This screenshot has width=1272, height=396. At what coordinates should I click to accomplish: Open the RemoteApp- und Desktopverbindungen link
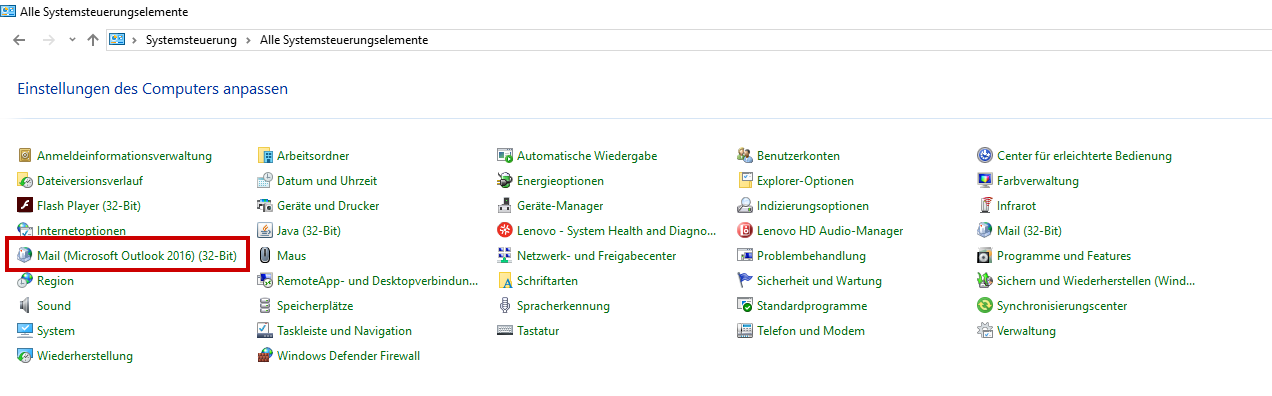coord(377,281)
